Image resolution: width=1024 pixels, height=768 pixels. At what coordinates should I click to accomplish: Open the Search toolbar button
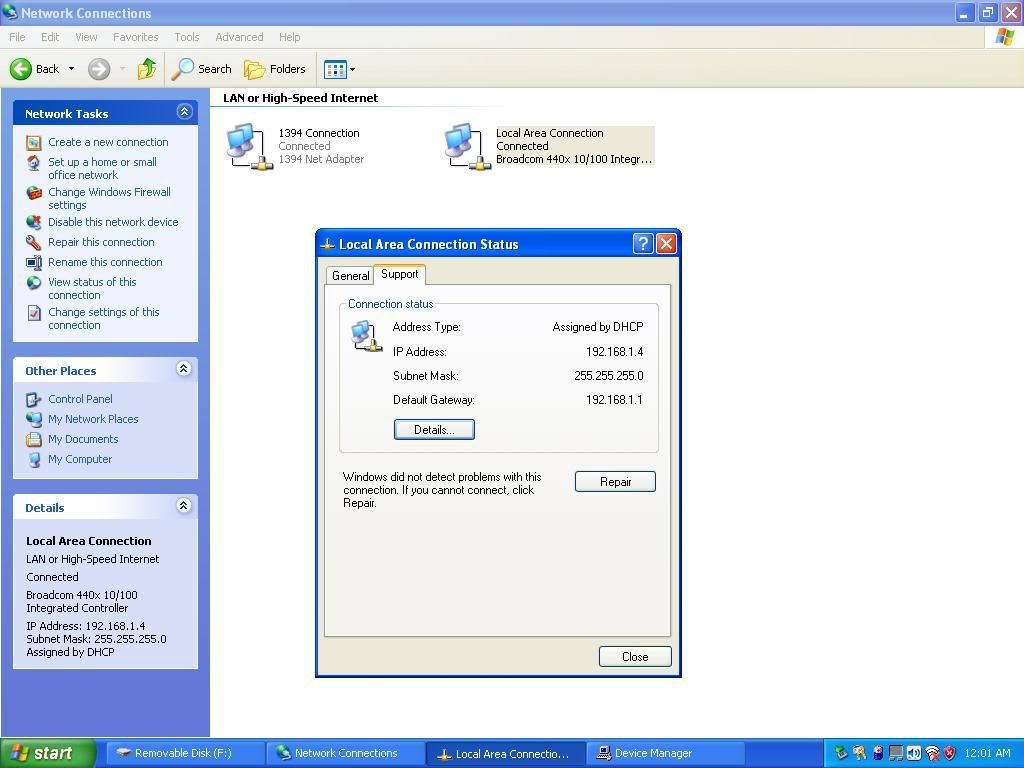click(202, 69)
